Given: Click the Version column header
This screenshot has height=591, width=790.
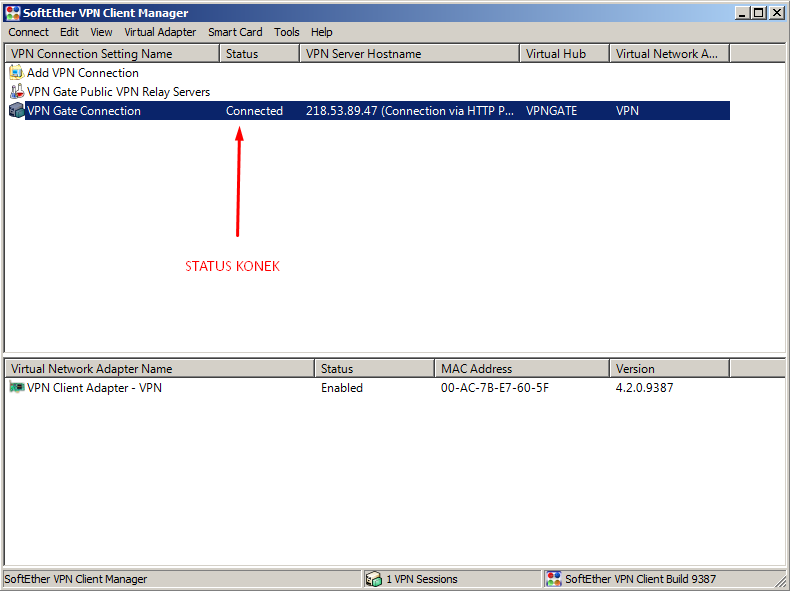Looking at the screenshot, I should [670, 369].
